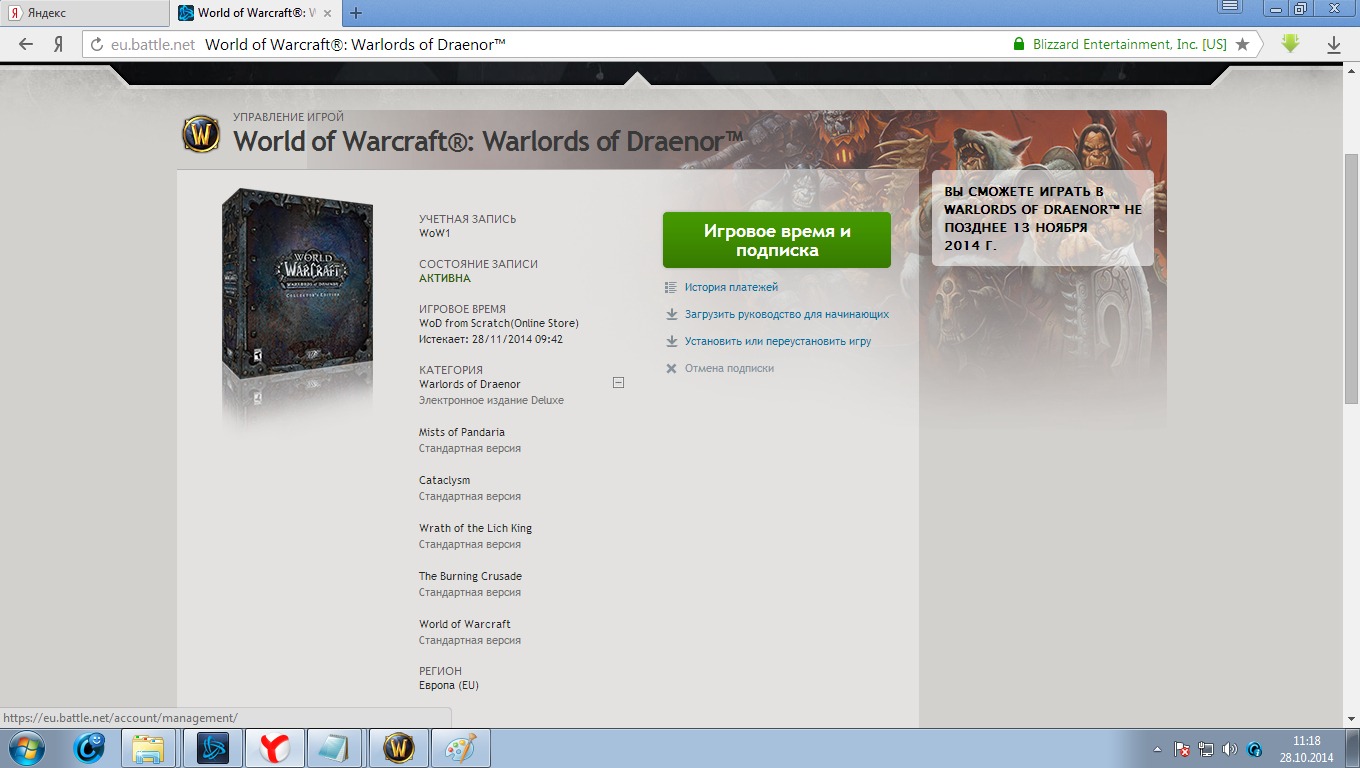
Task: Click 'Загрузить руководство для начинающих' link
Action: click(x=787, y=314)
